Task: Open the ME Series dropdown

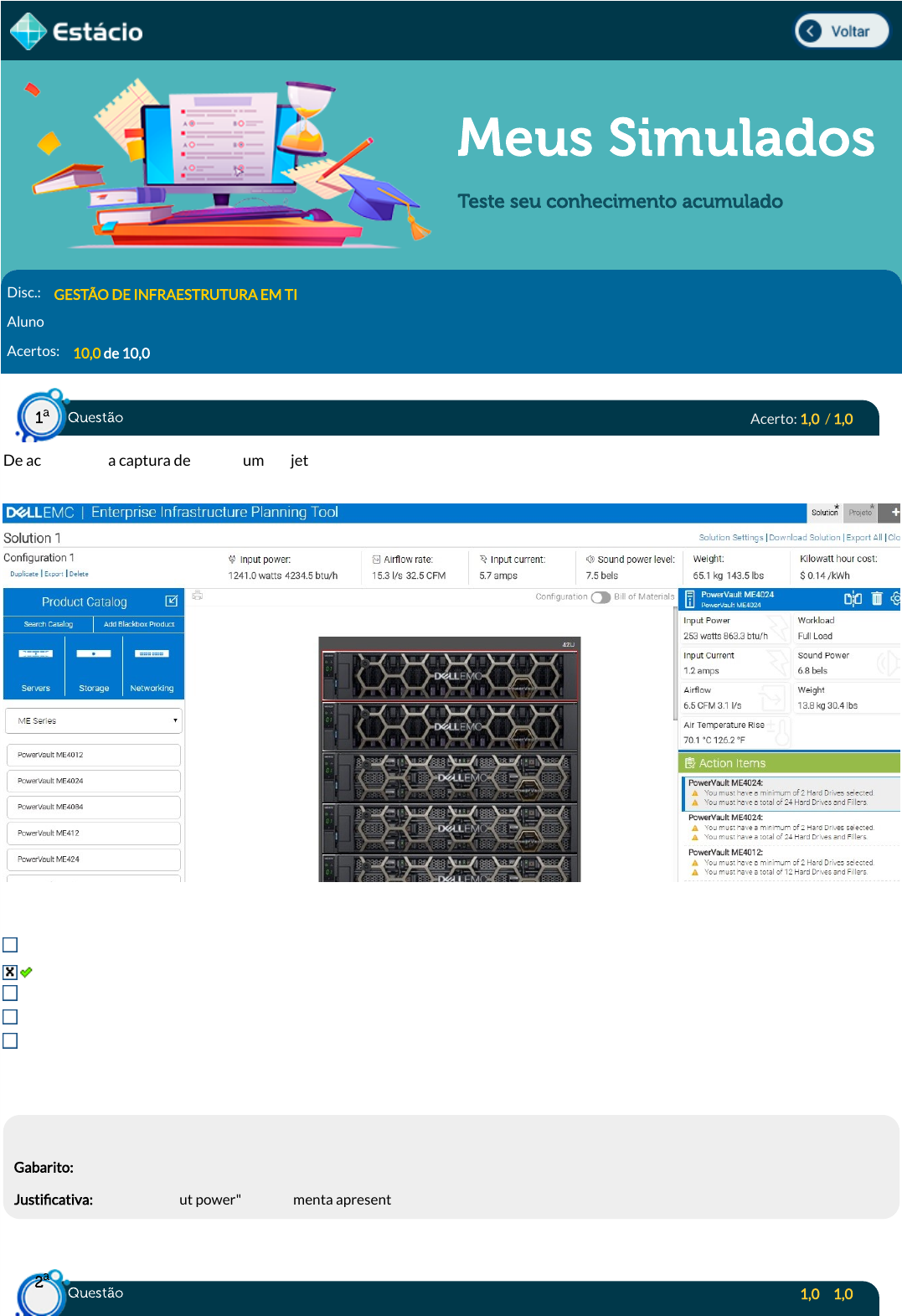Action: [x=94, y=720]
